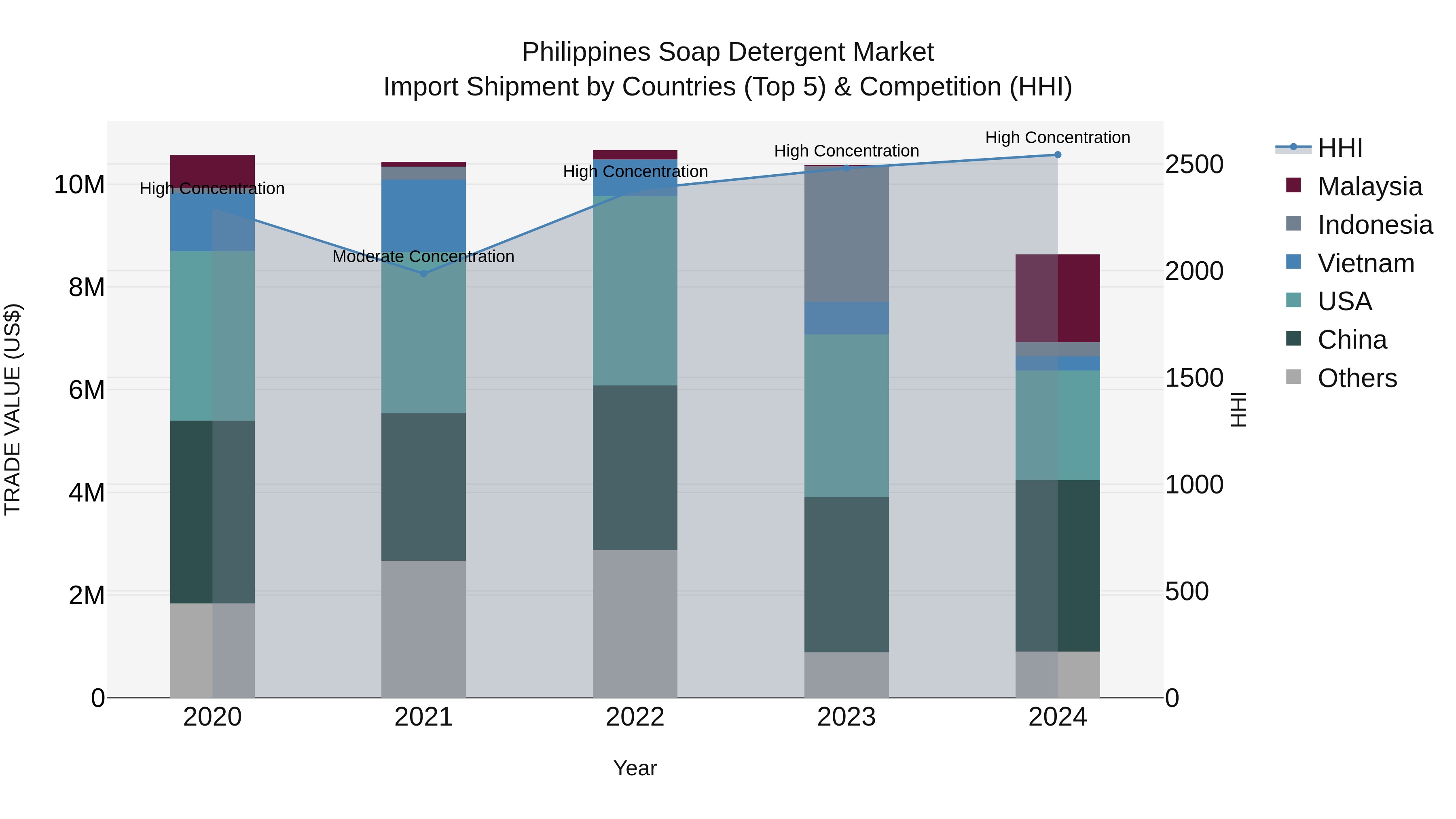Toggle the Indonesia legend entry

tap(1359, 224)
